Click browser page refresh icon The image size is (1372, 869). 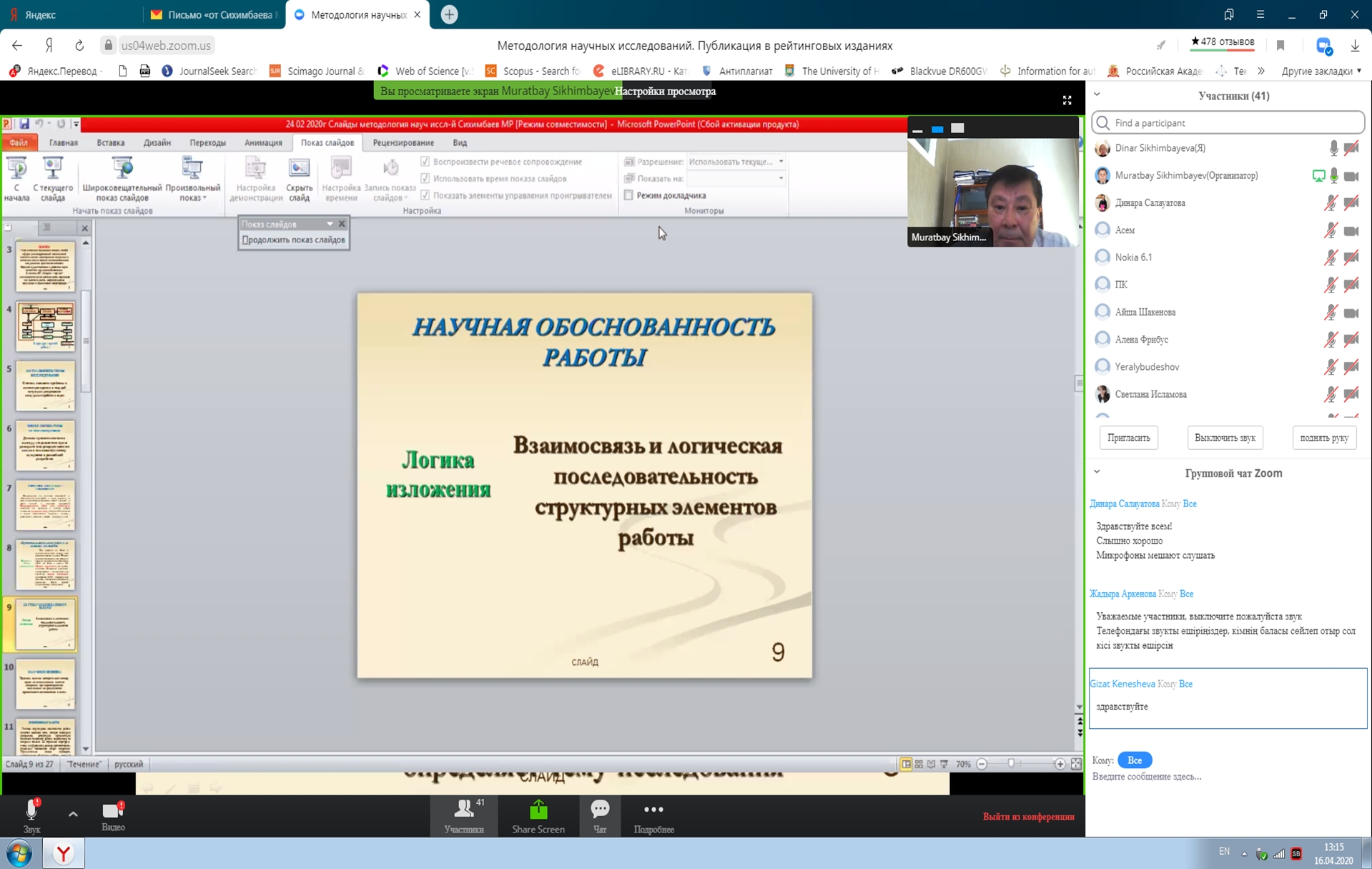pyautogui.click(x=79, y=46)
